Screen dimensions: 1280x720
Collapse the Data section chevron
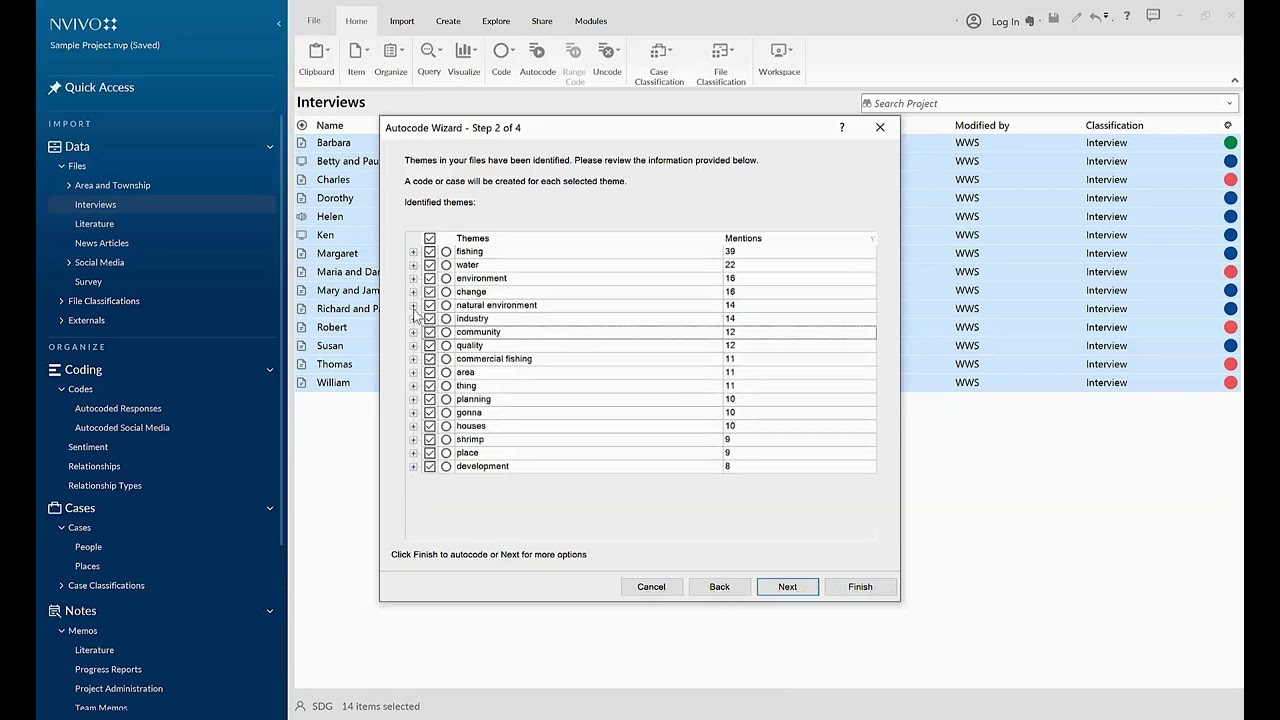(x=269, y=147)
